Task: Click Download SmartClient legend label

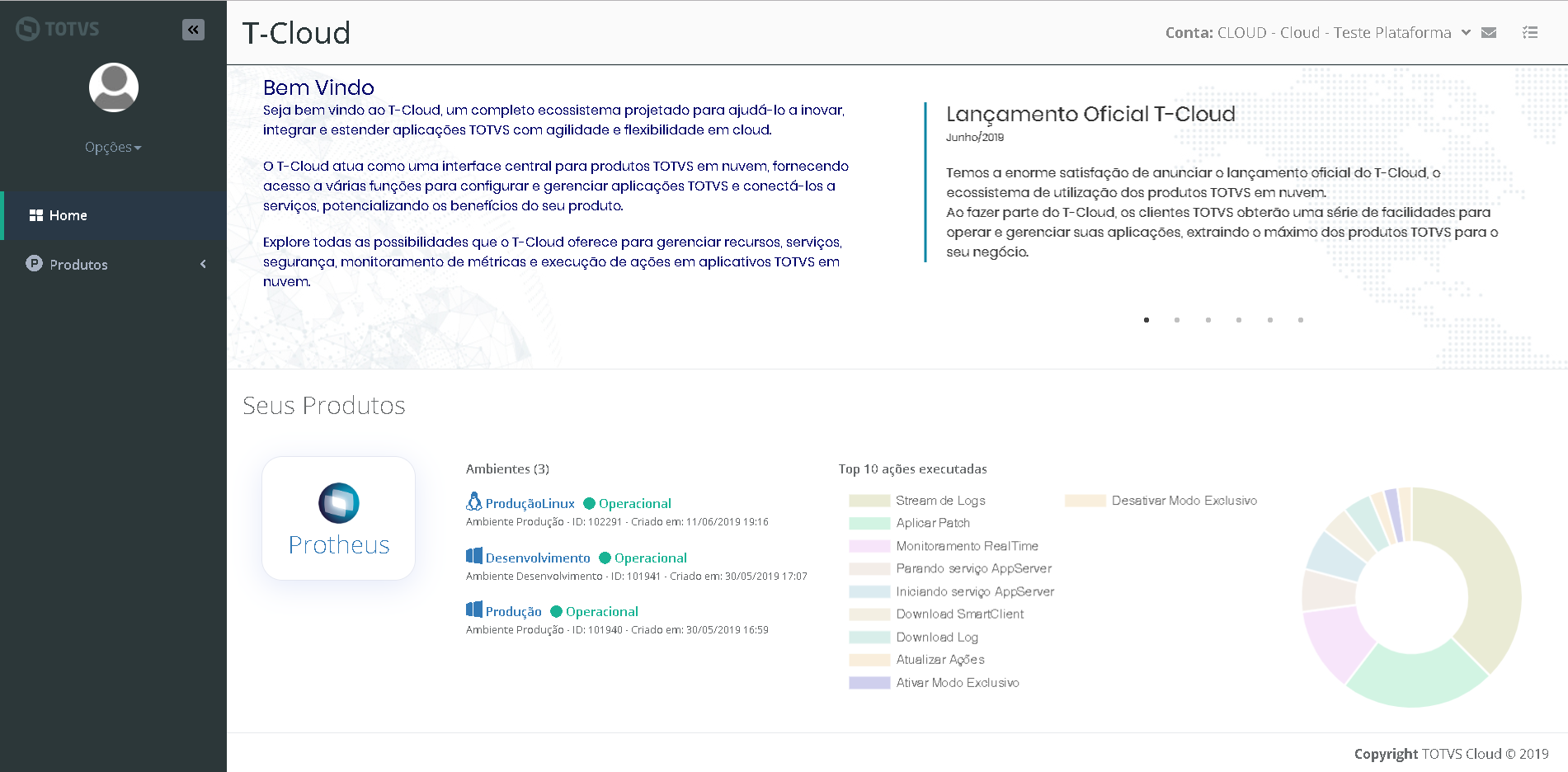Action: pos(960,614)
